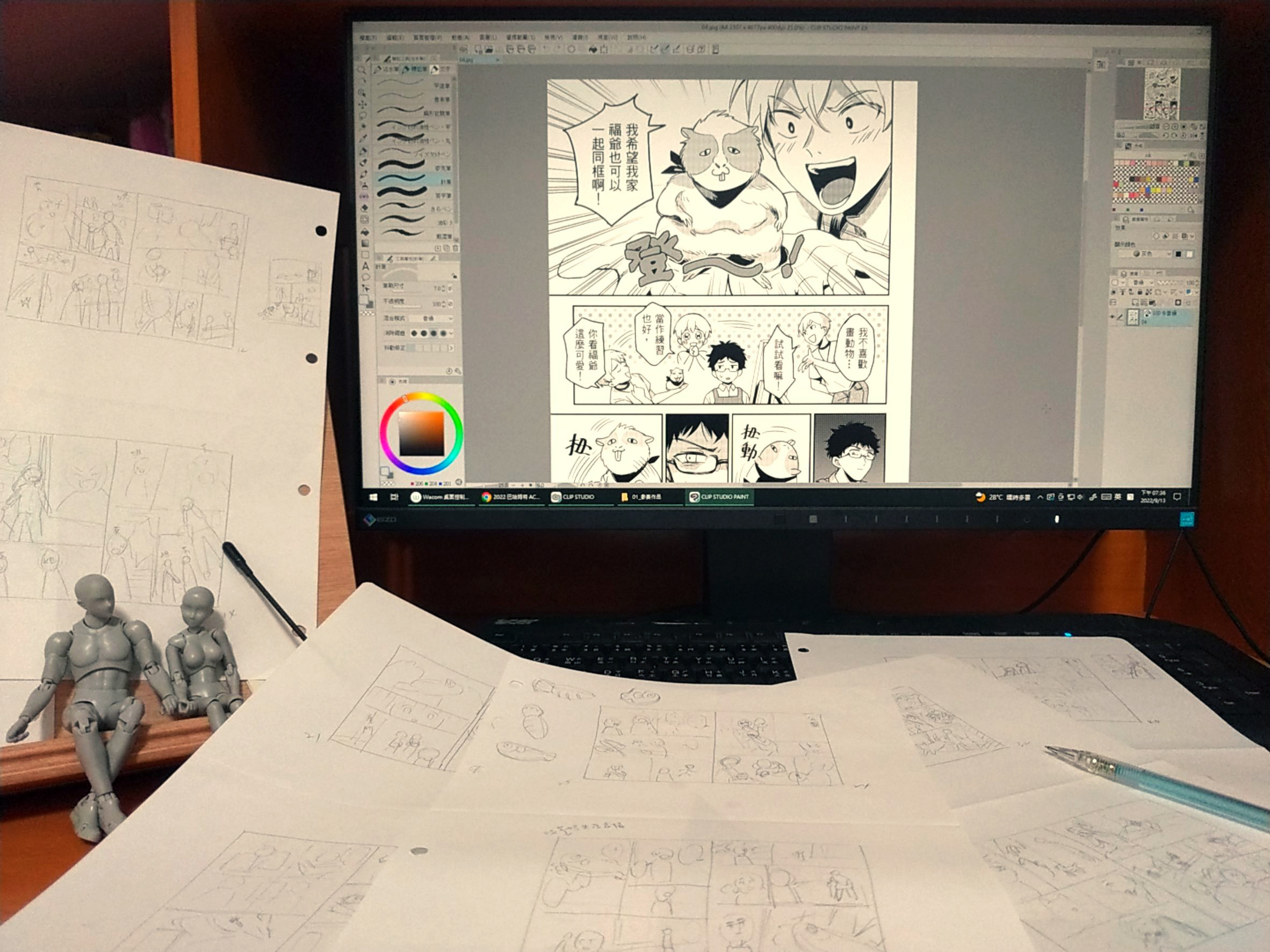Select the Text tool (A icon)

pyautogui.click(x=366, y=267)
